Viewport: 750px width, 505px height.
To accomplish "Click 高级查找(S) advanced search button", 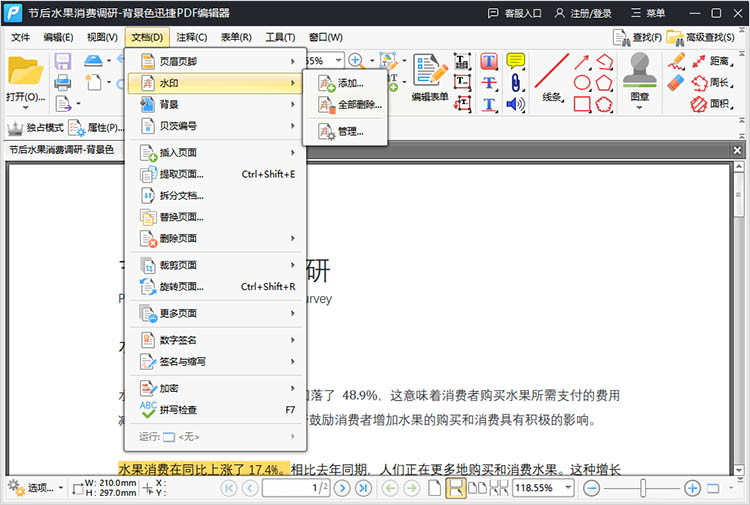I will 700,37.
